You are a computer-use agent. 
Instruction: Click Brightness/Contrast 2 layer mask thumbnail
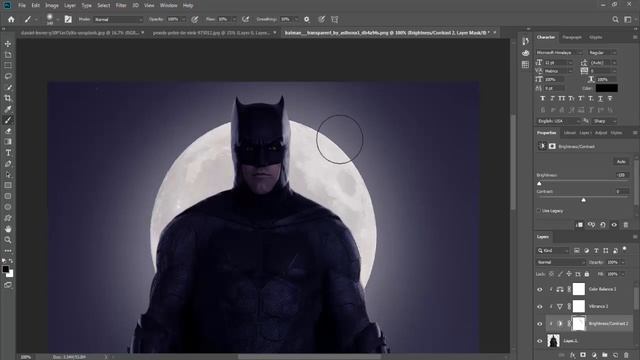578,324
